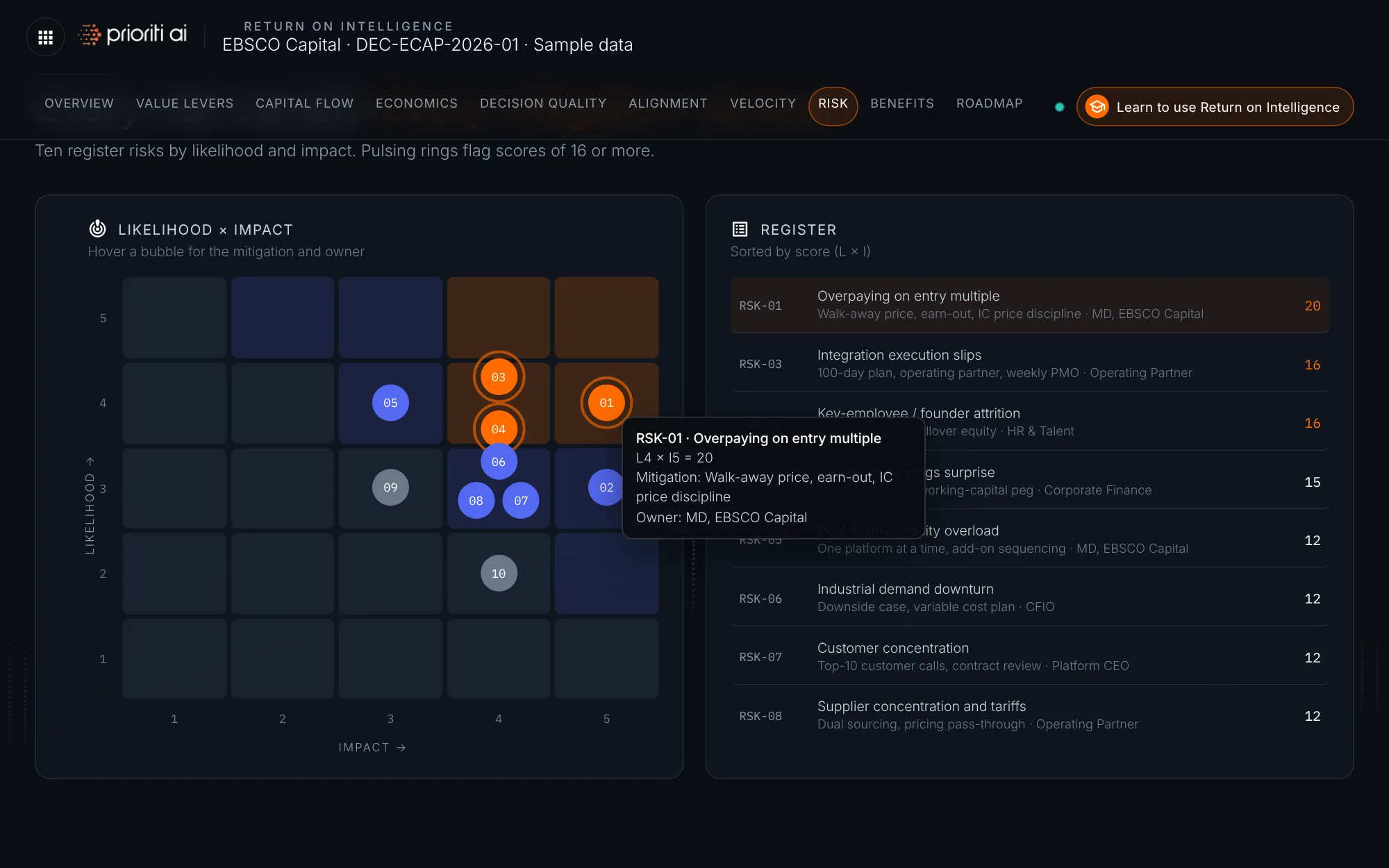The width and height of the screenshot is (1389, 868).
Task: Select risk bubble 10 on the matrix
Action: coord(499,574)
